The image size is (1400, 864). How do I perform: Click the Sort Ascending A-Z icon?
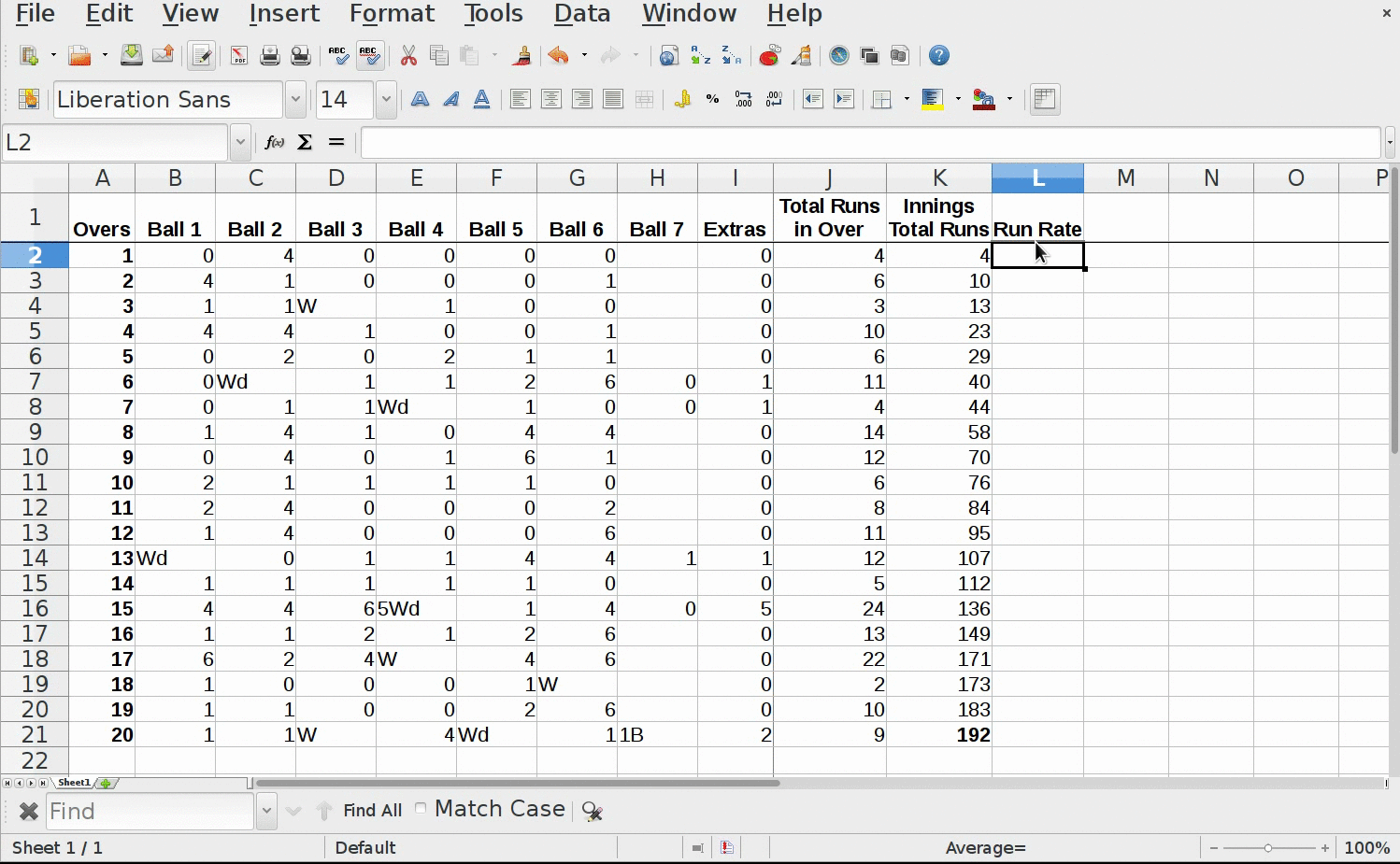(x=700, y=56)
